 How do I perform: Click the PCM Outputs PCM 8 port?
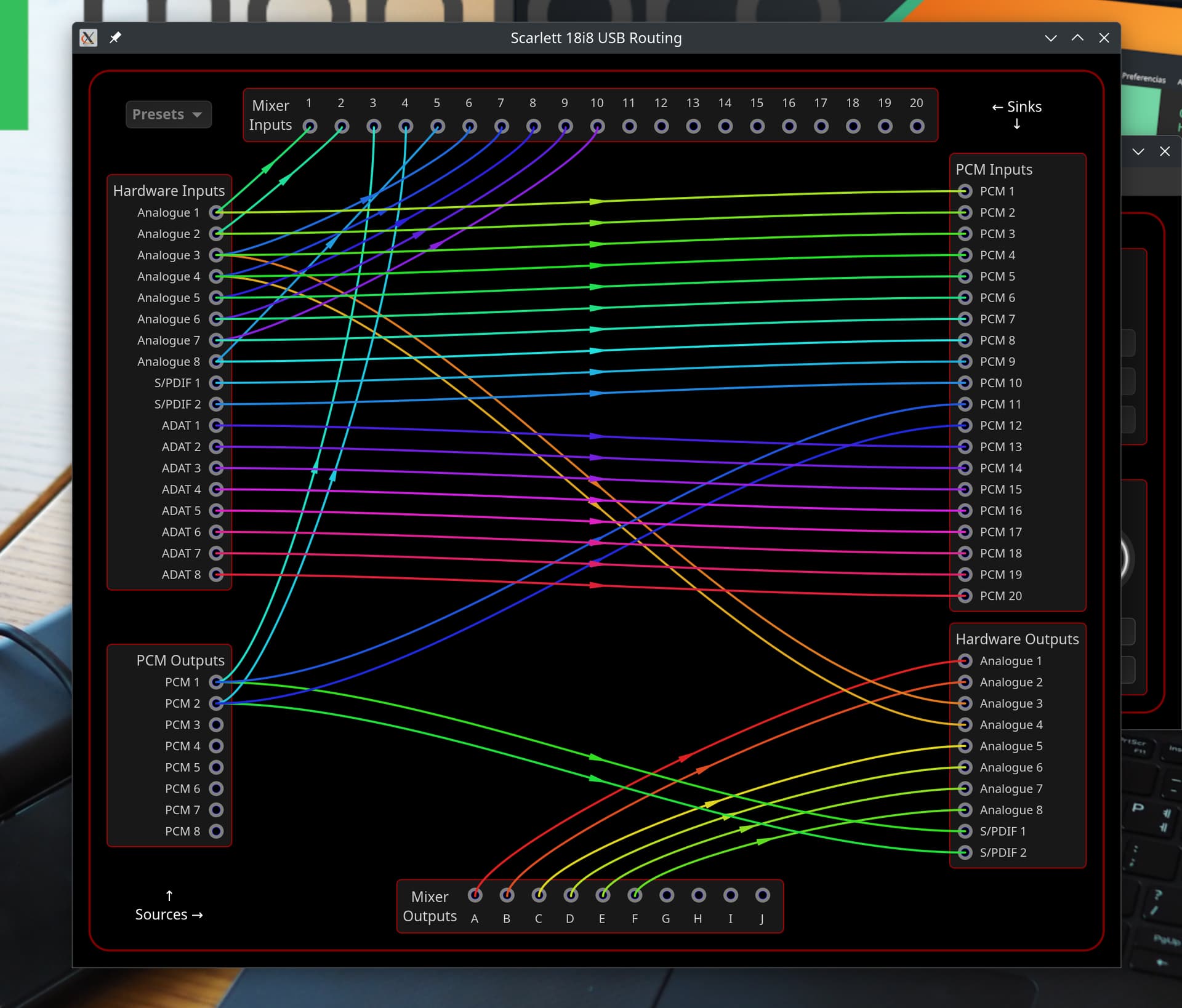(216, 831)
